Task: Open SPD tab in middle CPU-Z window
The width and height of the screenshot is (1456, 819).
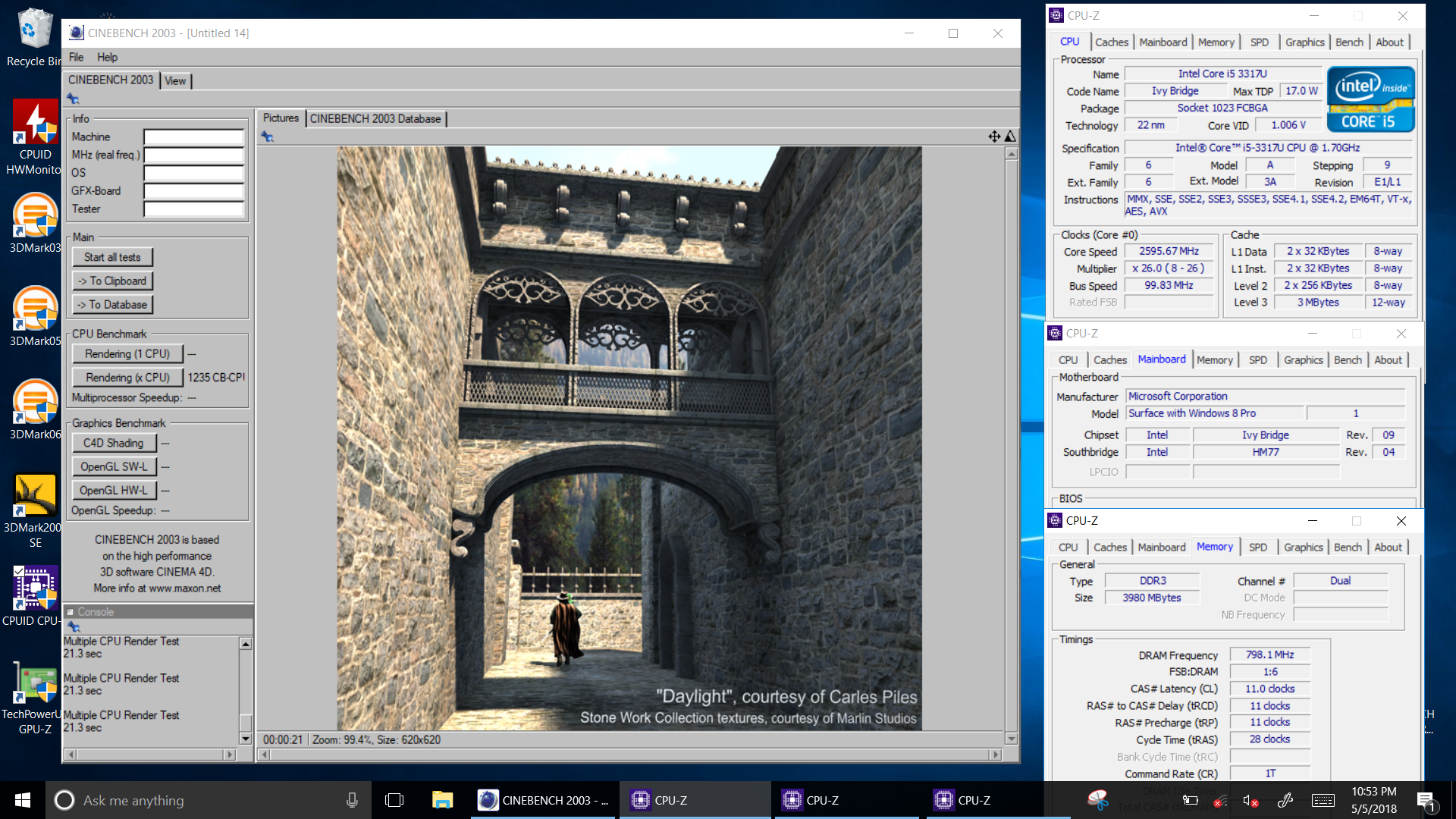Action: click(1258, 360)
